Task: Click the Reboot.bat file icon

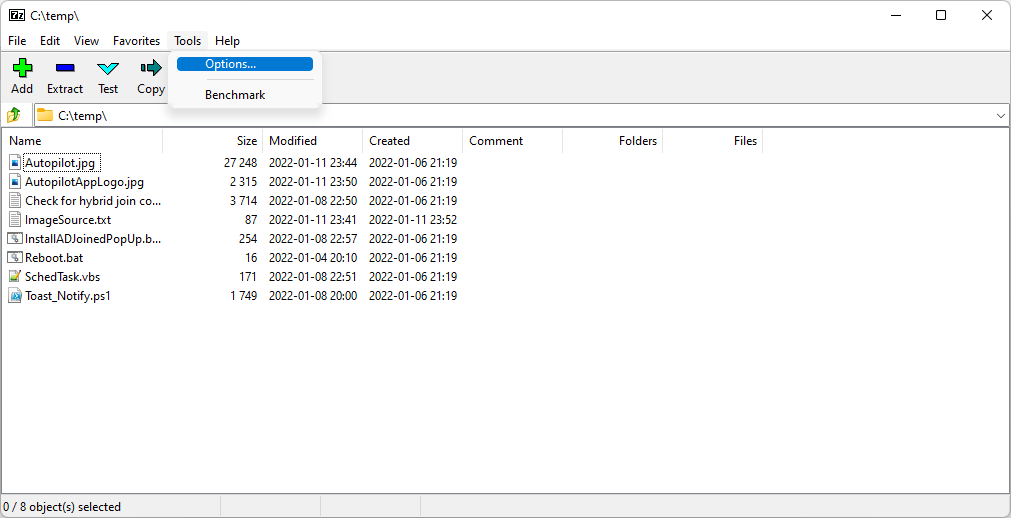Action: pos(16,258)
